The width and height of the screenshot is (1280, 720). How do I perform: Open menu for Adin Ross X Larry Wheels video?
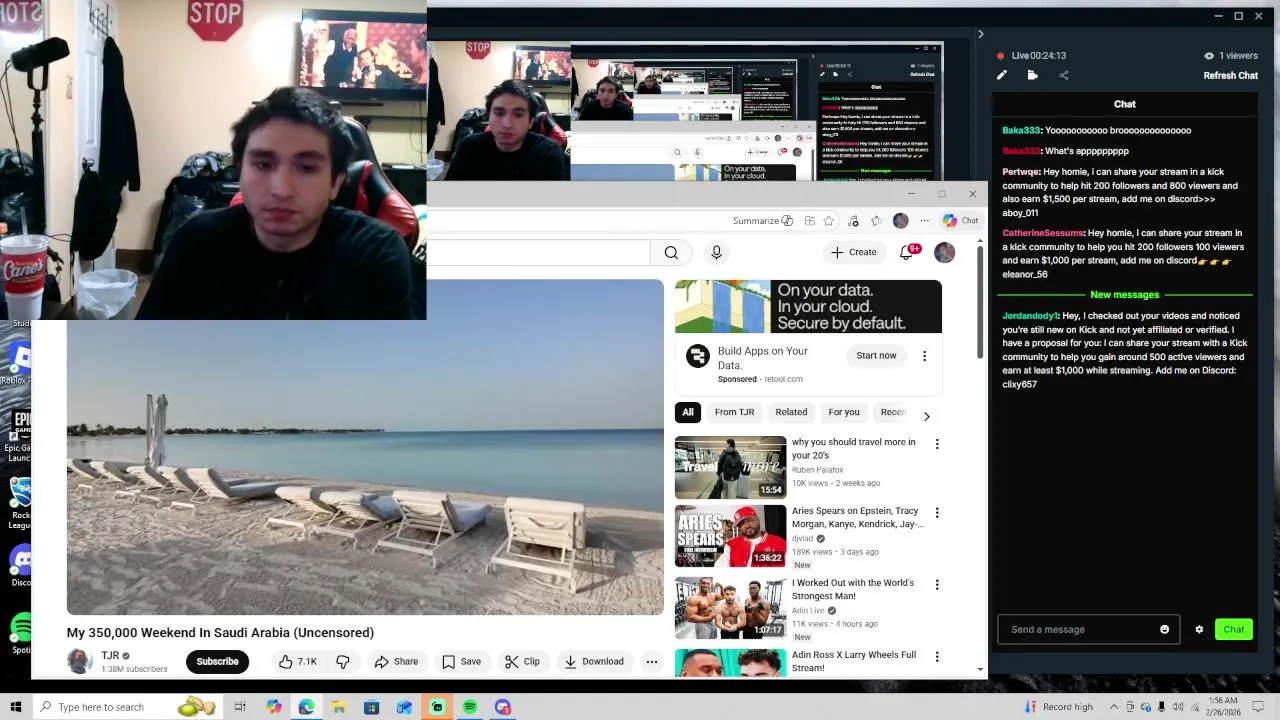[937, 657]
